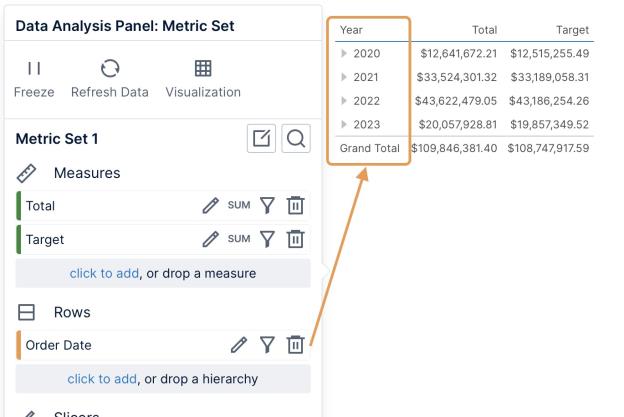
Task: Delete the Total measure
Action: coord(295,206)
